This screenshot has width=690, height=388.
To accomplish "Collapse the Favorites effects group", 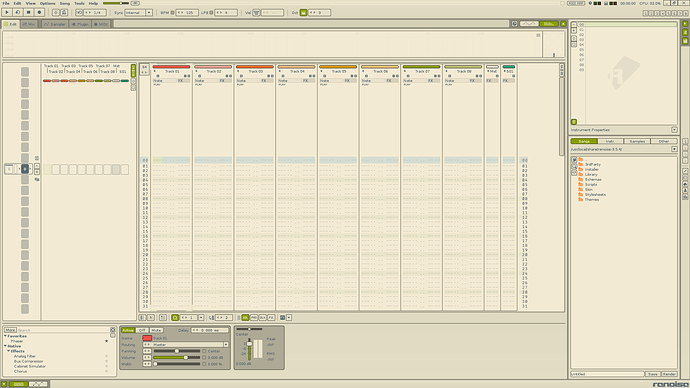I will [6, 336].
